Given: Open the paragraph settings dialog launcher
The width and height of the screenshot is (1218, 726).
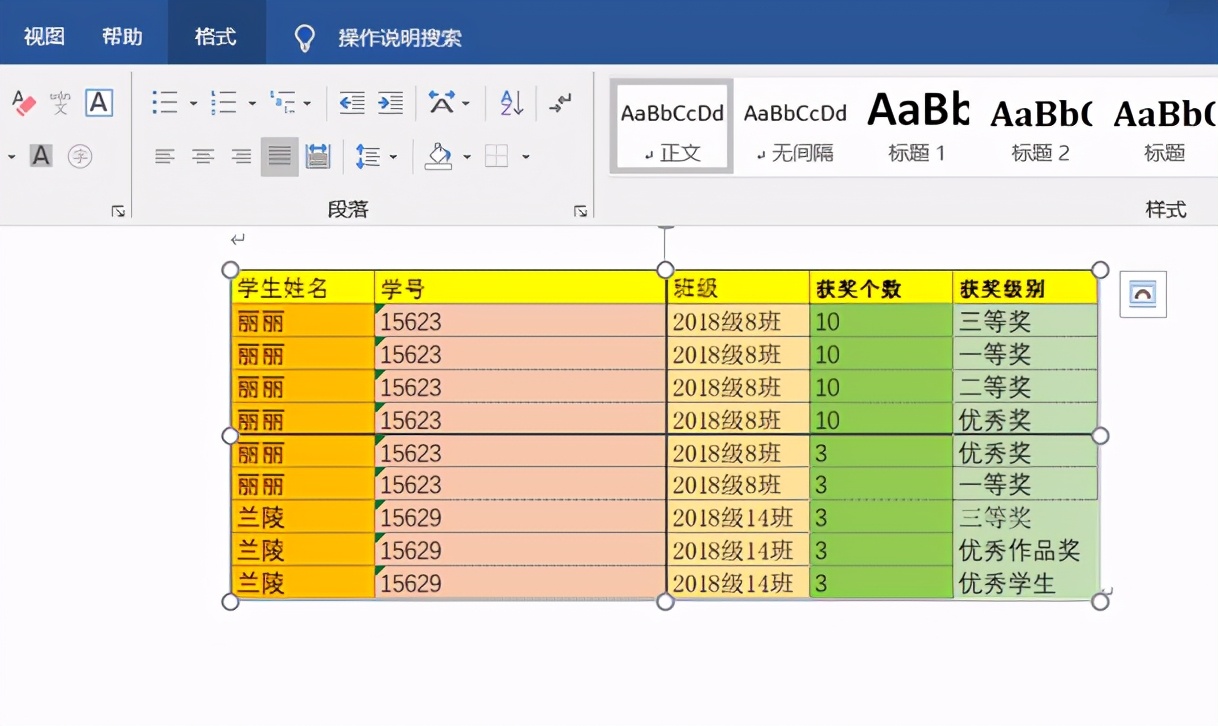Looking at the screenshot, I should (x=580, y=210).
